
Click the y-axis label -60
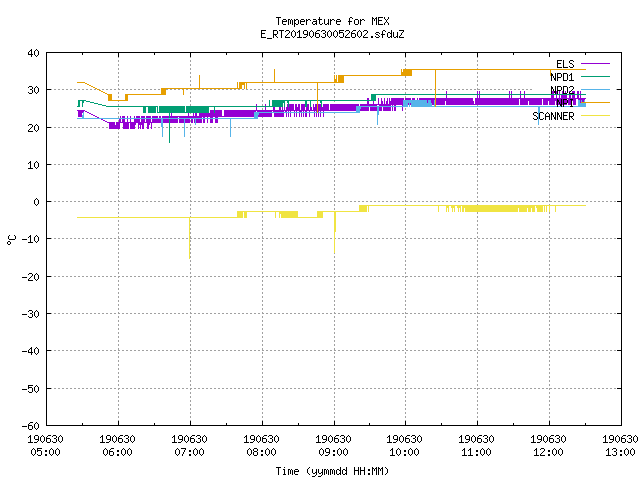click(x=31, y=426)
